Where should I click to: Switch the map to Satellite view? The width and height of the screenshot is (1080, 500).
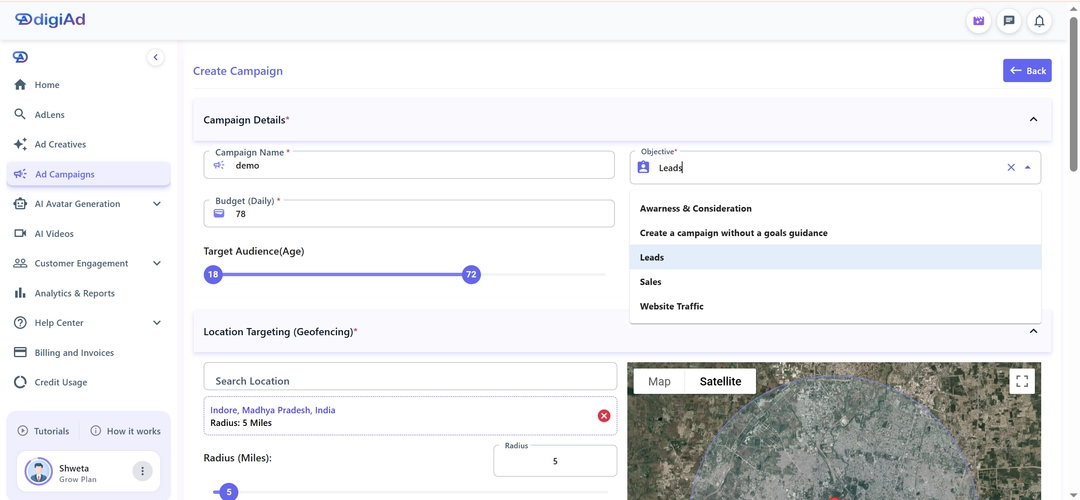point(720,381)
